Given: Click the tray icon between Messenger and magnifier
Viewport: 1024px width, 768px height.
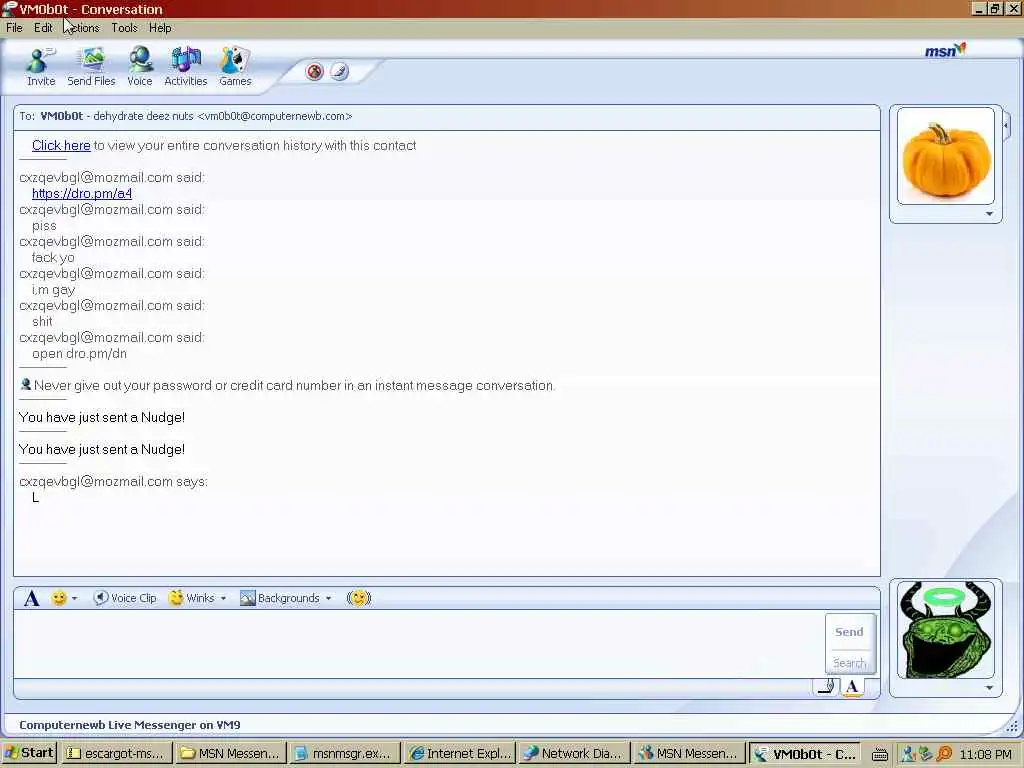Looking at the screenshot, I should point(926,754).
